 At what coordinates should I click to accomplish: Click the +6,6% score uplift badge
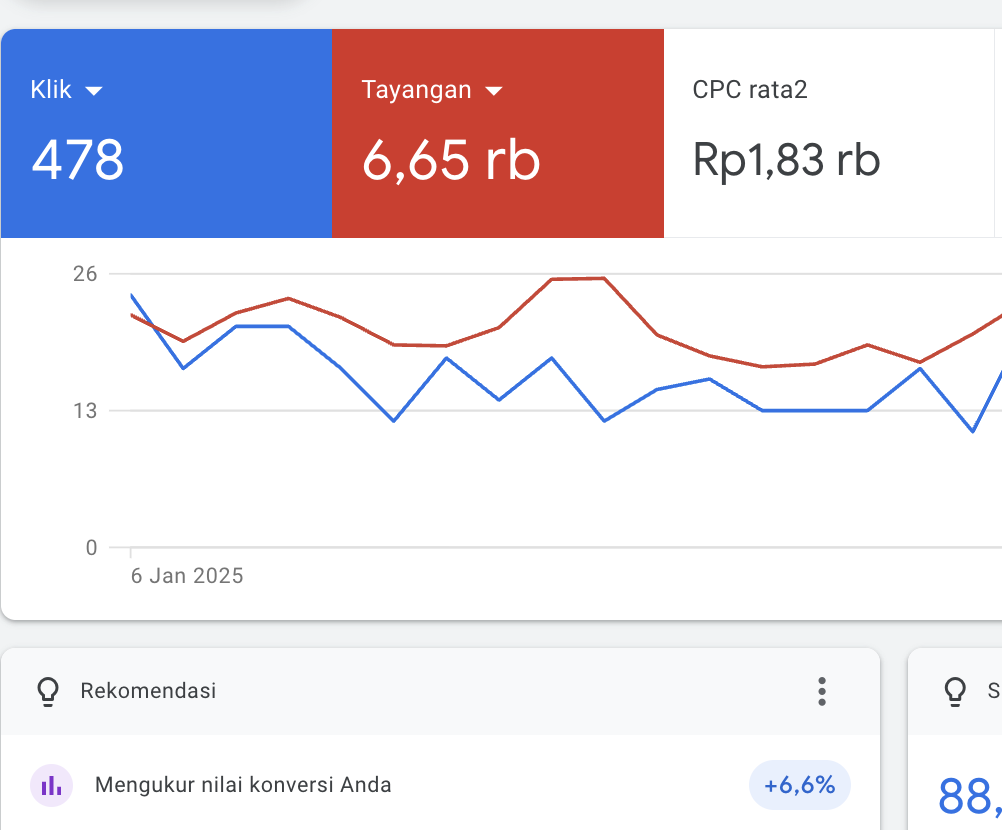[x=799, y=785]
